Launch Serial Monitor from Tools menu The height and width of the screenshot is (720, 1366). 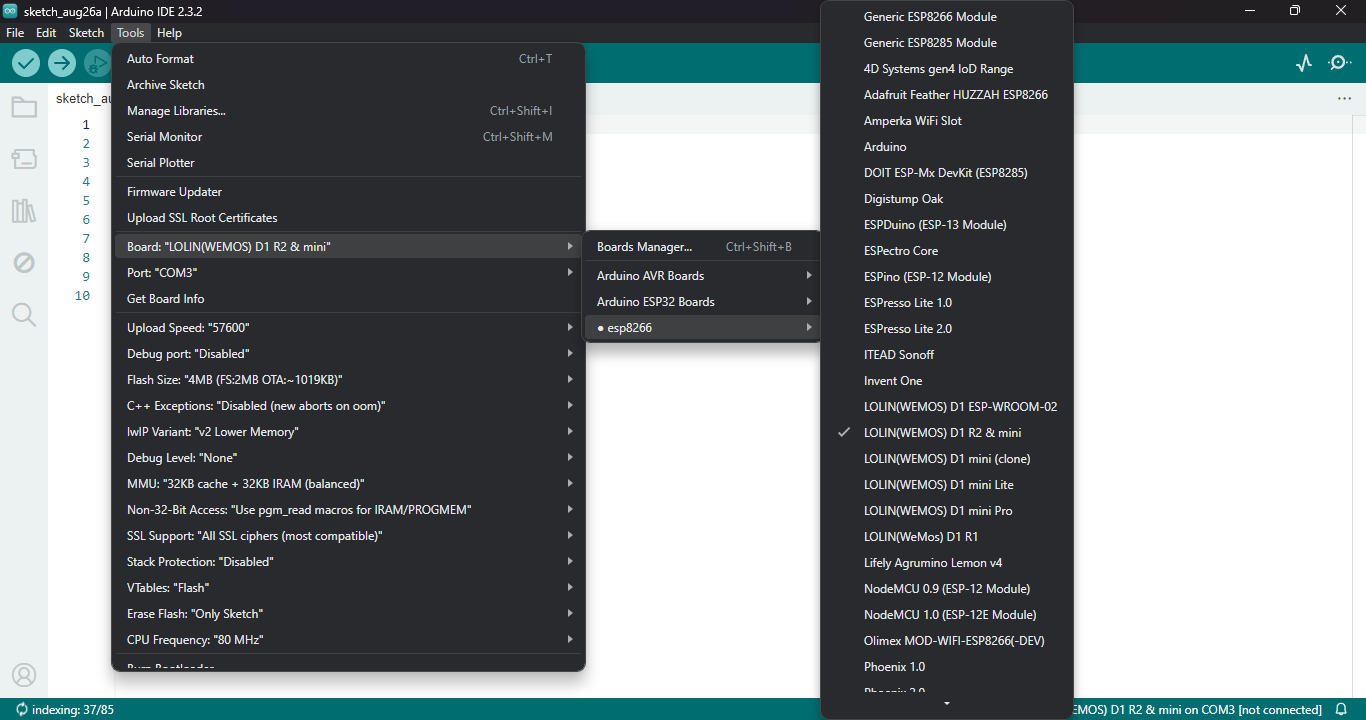[348, 137]
